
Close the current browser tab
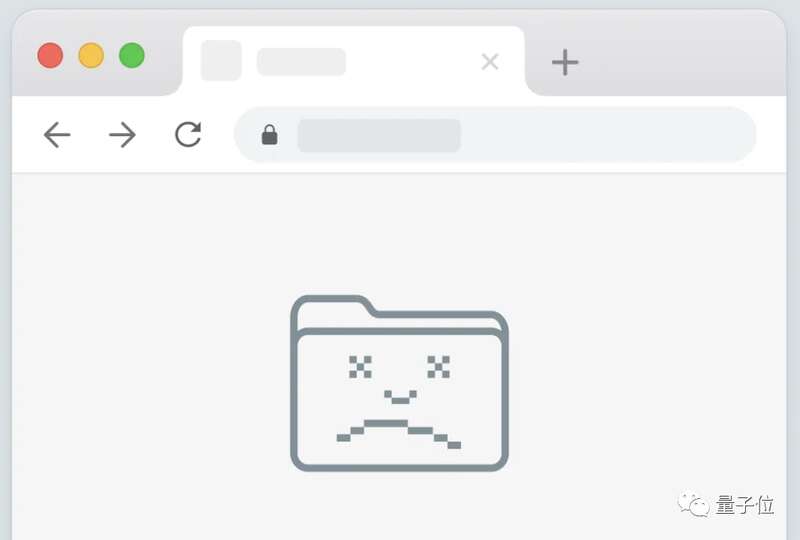coord(490,62)
